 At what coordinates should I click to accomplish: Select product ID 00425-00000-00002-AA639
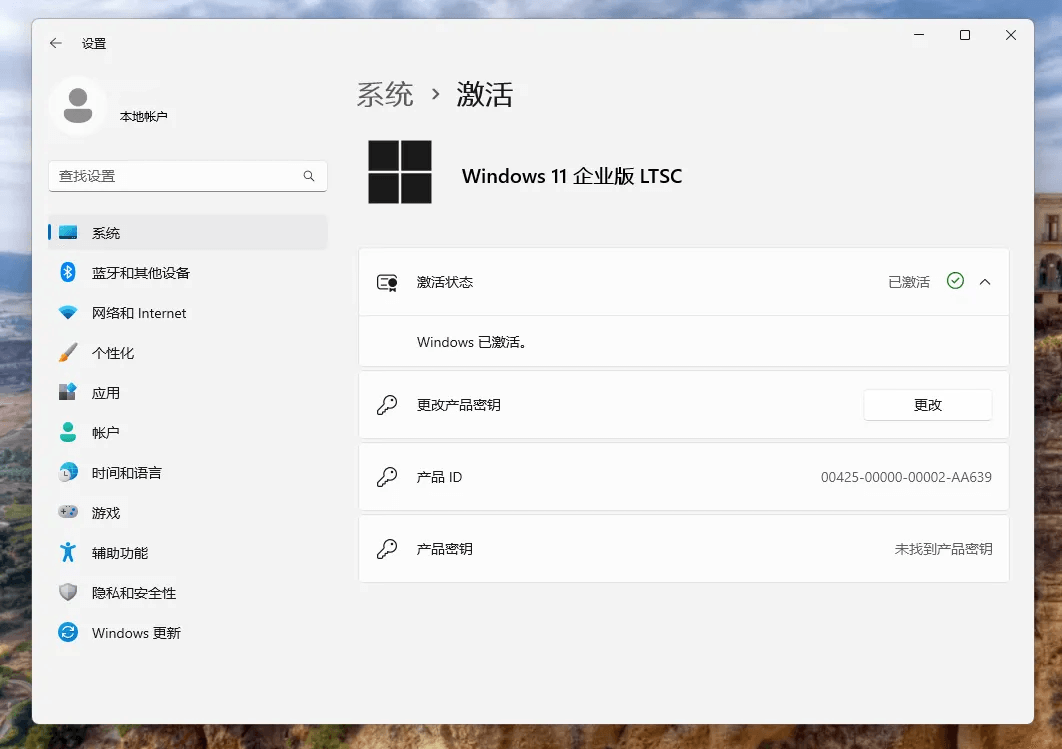coord(906,477)
